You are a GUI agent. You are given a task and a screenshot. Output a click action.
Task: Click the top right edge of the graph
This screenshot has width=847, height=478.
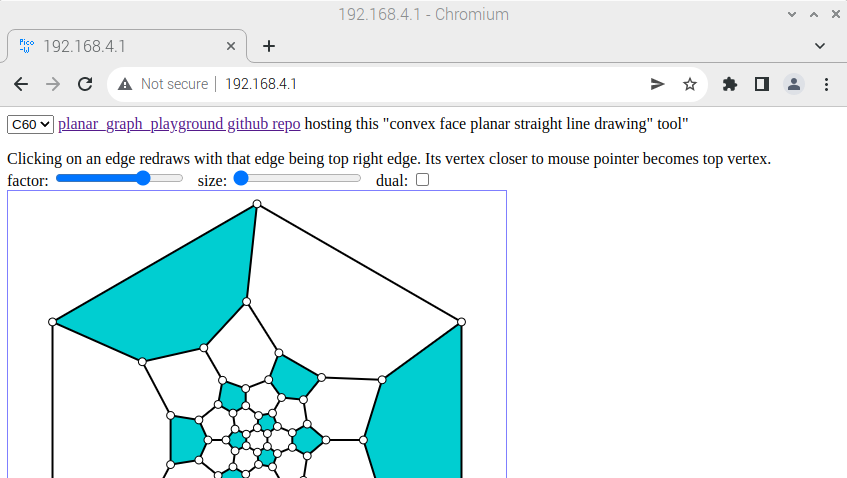tap(359, 263)
